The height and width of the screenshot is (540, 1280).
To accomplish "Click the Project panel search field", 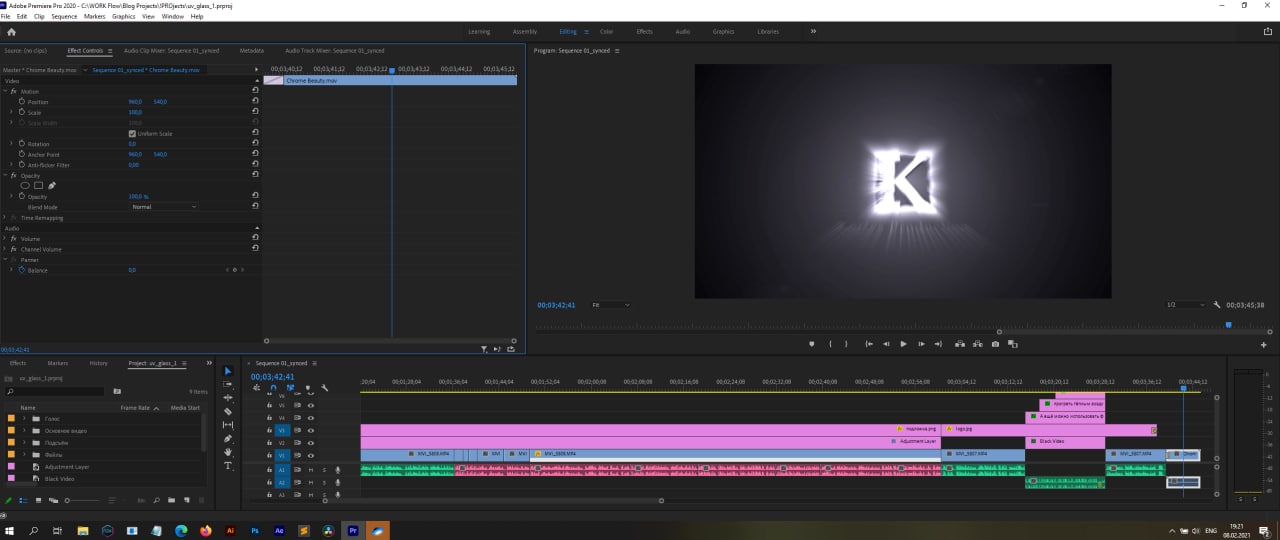I will click(x=56, y=391).
